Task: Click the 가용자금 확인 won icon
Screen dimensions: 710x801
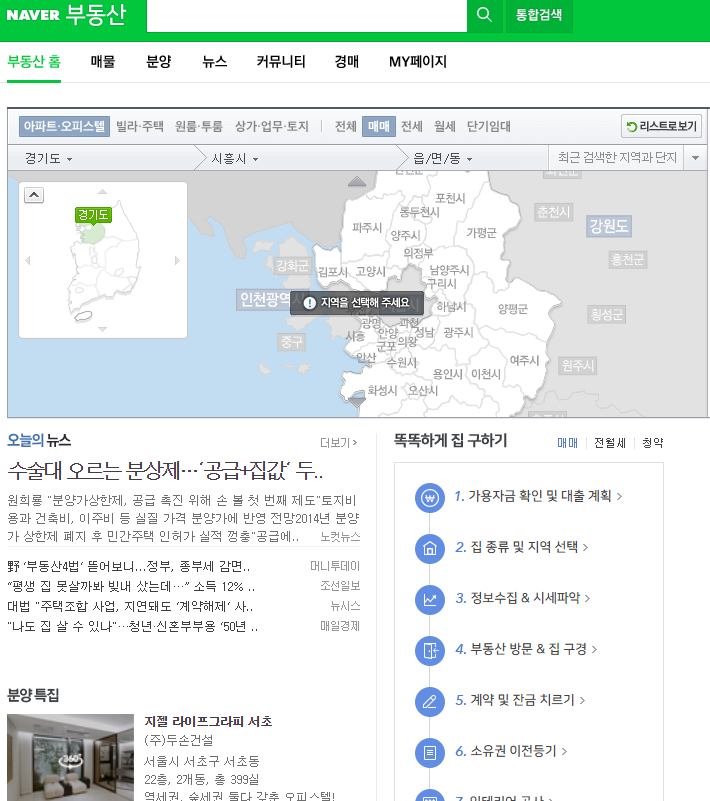Action: point(430,498)
